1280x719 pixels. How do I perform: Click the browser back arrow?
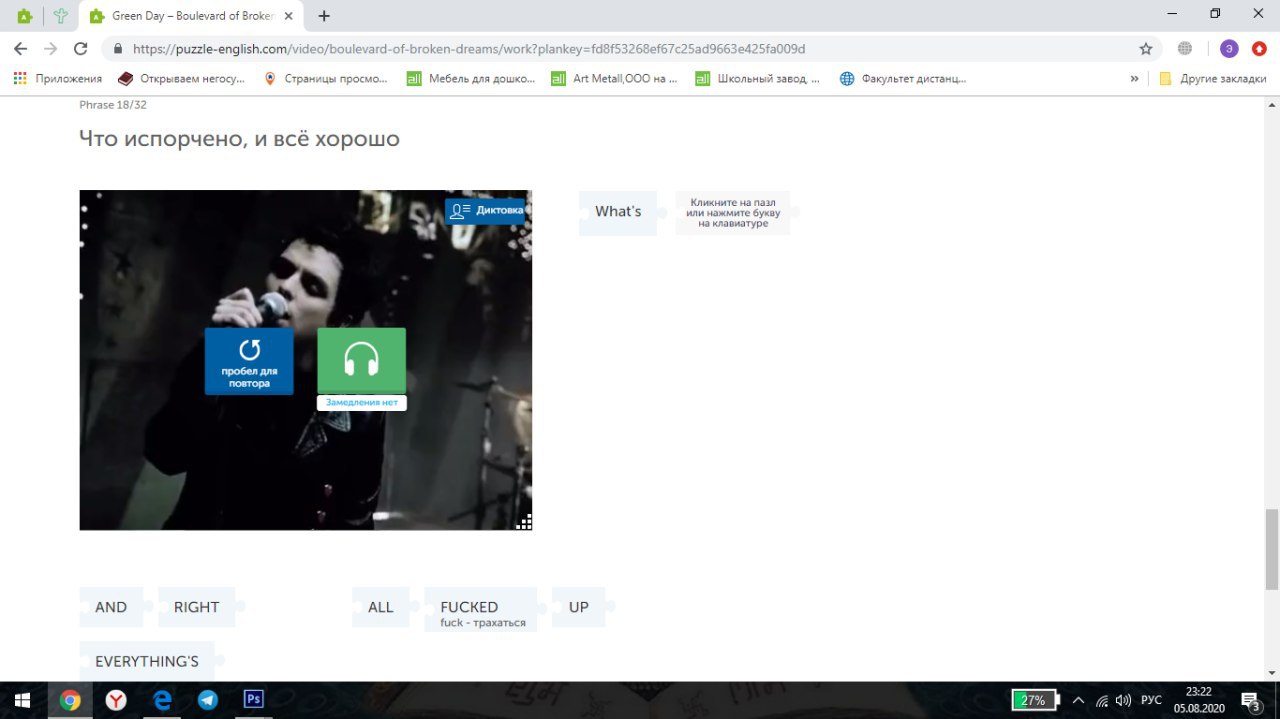tap(20, 48)
